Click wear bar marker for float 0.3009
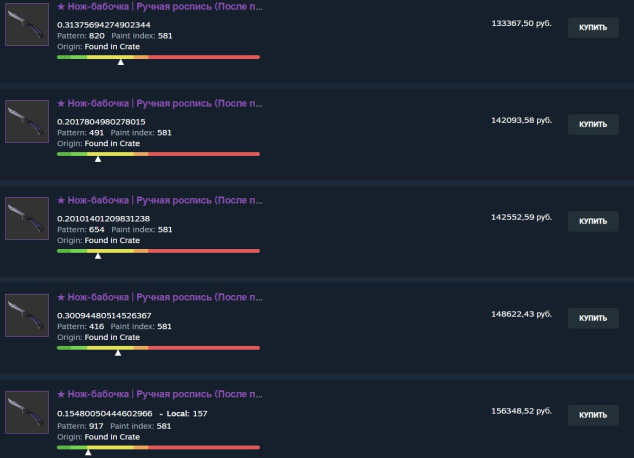The width and height of the screenshot is (634, 458). coord(118,353)
